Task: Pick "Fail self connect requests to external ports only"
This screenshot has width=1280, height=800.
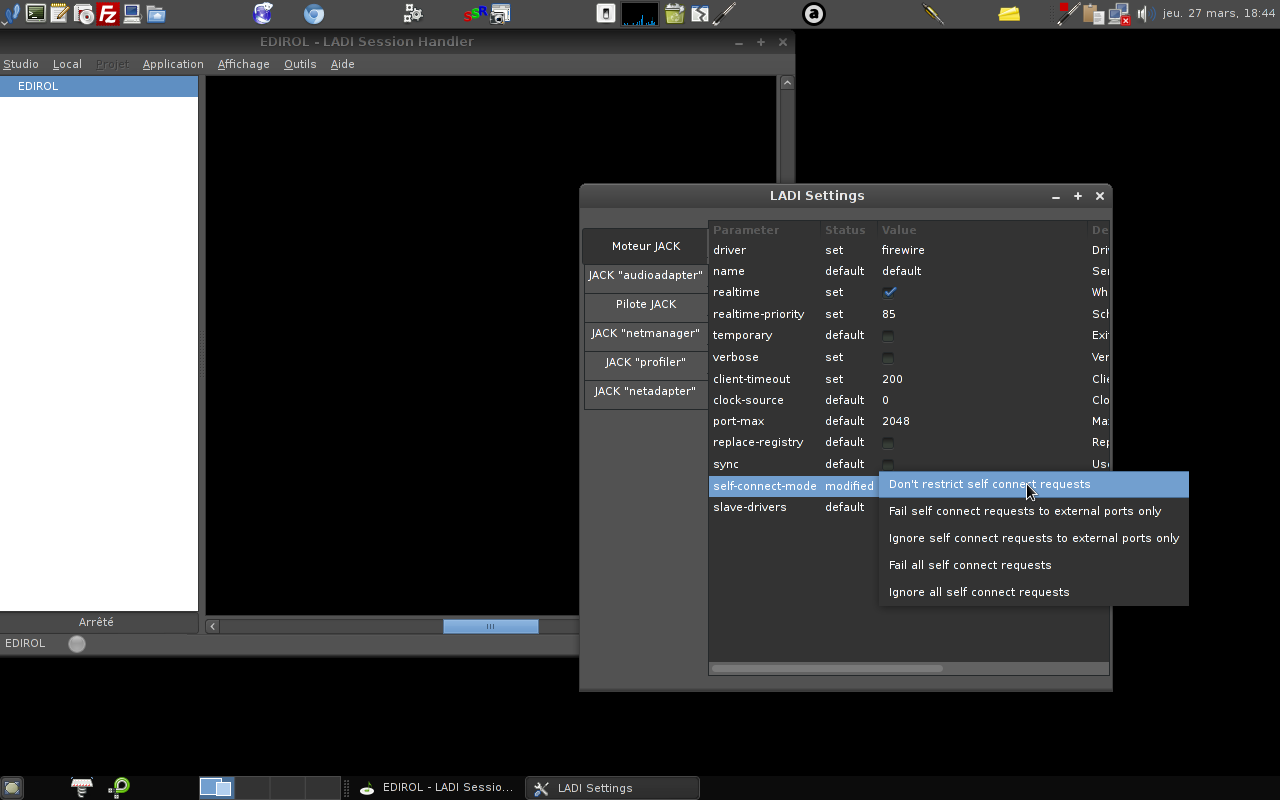Action: (1025, 511)
